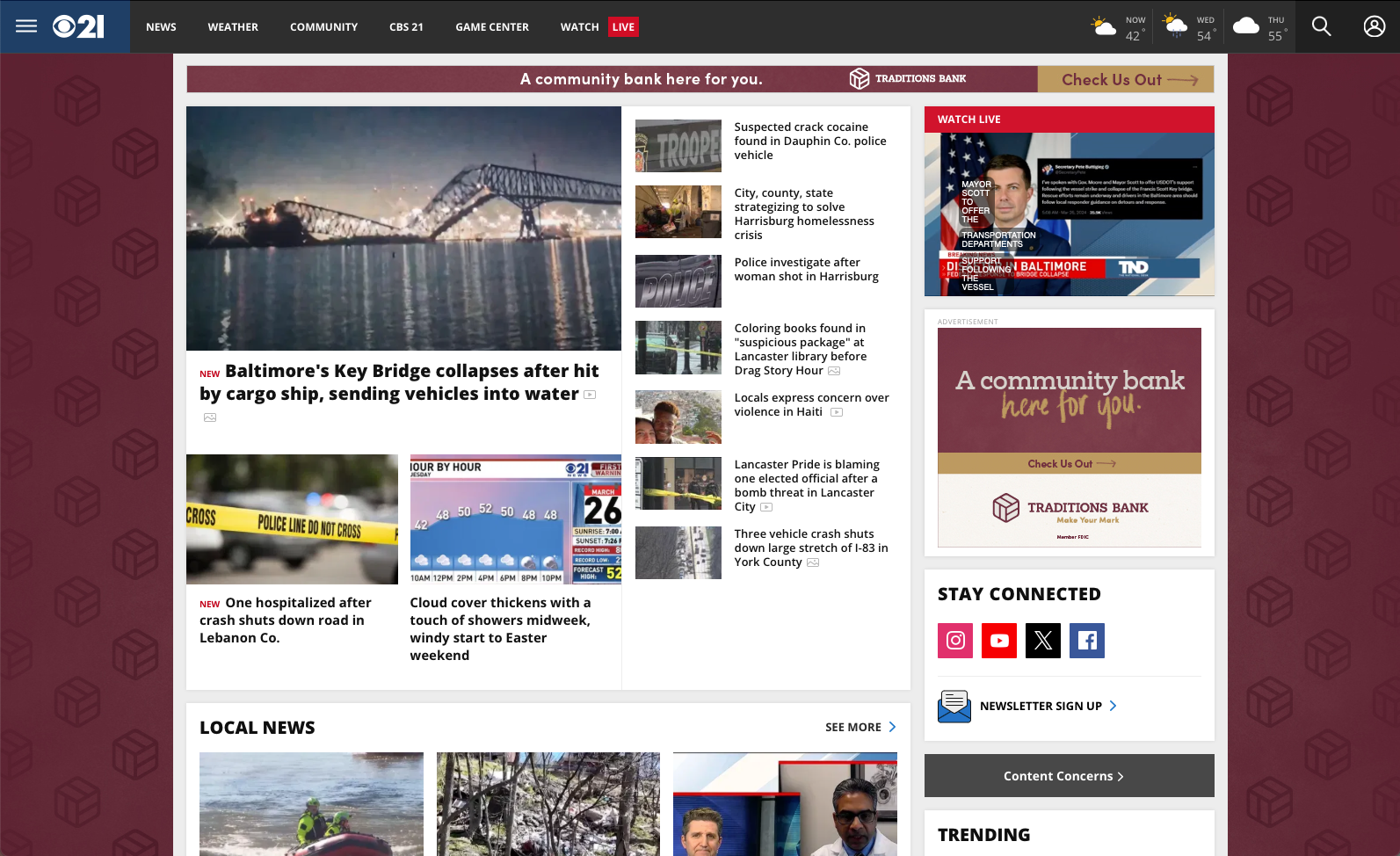The image size is (1400, 856).
Task: Open the hamburger menu icon
Action: [26, 26]
